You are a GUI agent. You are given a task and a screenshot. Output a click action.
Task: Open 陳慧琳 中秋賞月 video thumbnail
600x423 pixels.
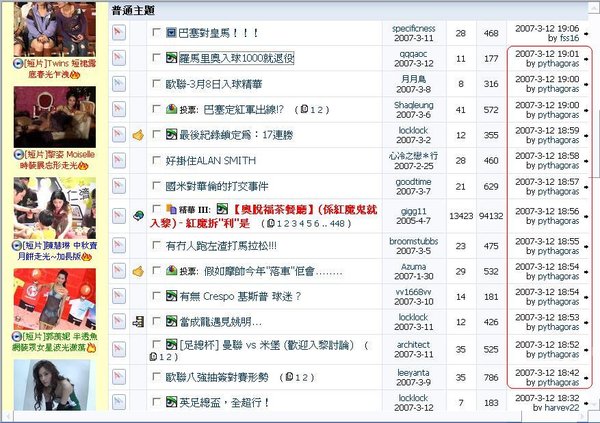pos(56,207)
